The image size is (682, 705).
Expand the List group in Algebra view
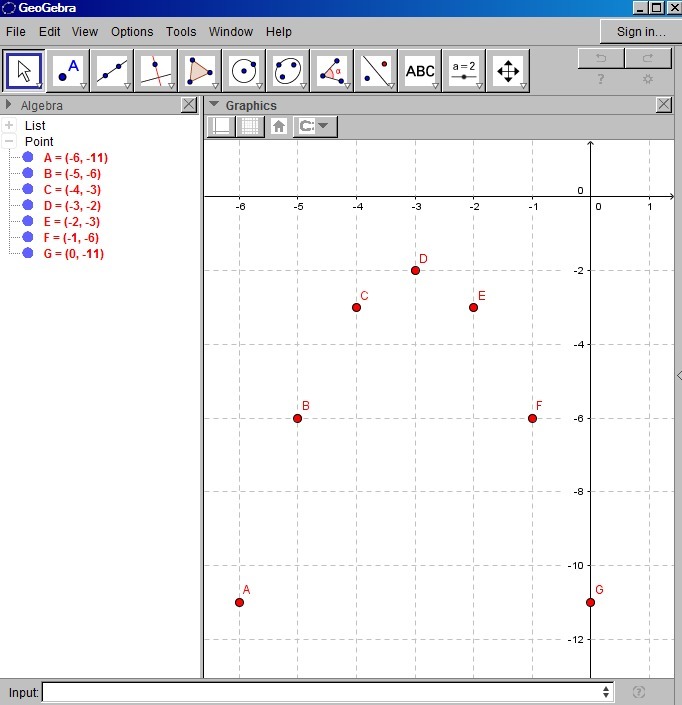[10, 126]
